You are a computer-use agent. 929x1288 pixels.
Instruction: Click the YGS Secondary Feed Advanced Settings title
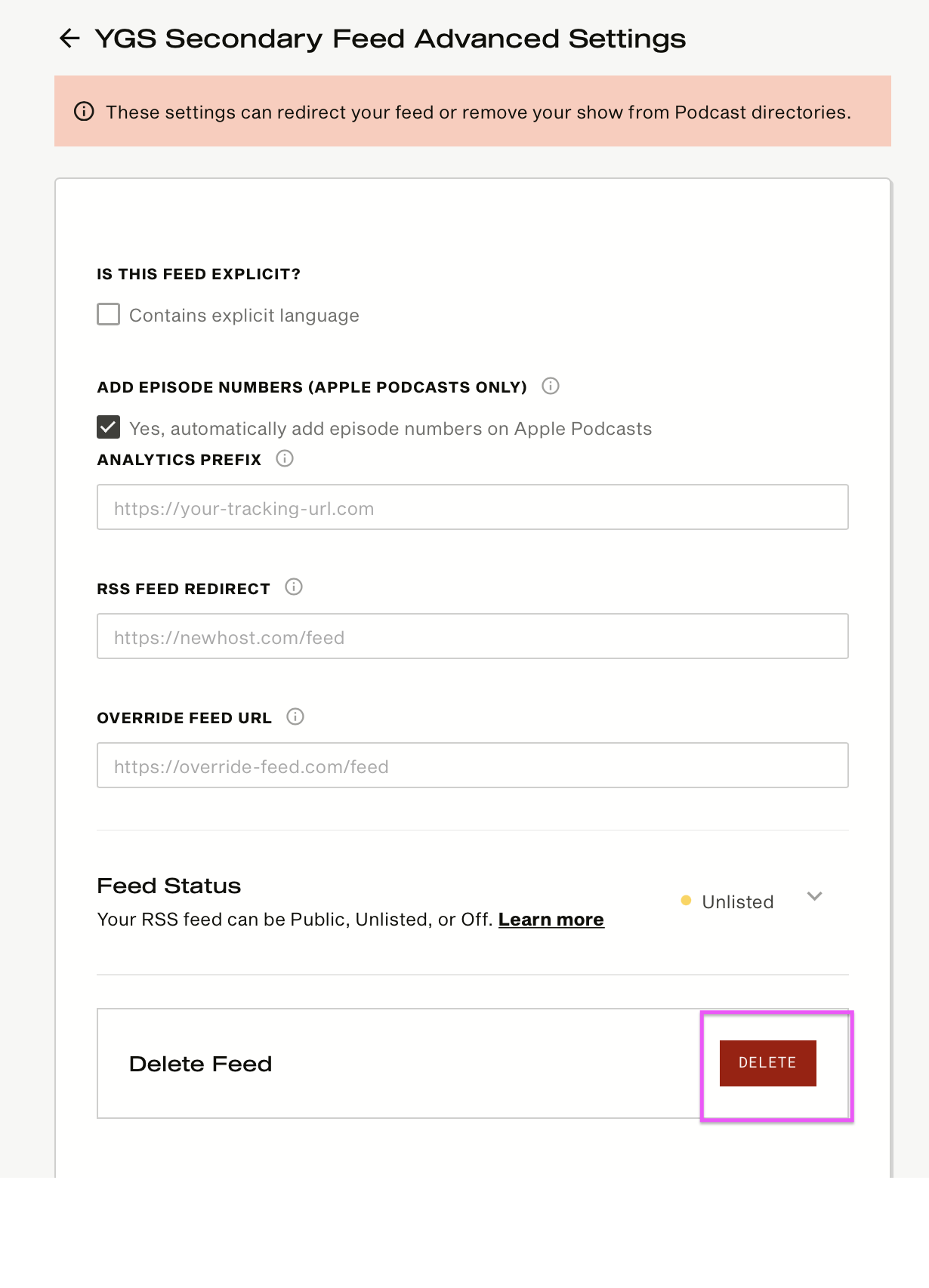pos(390,39)
